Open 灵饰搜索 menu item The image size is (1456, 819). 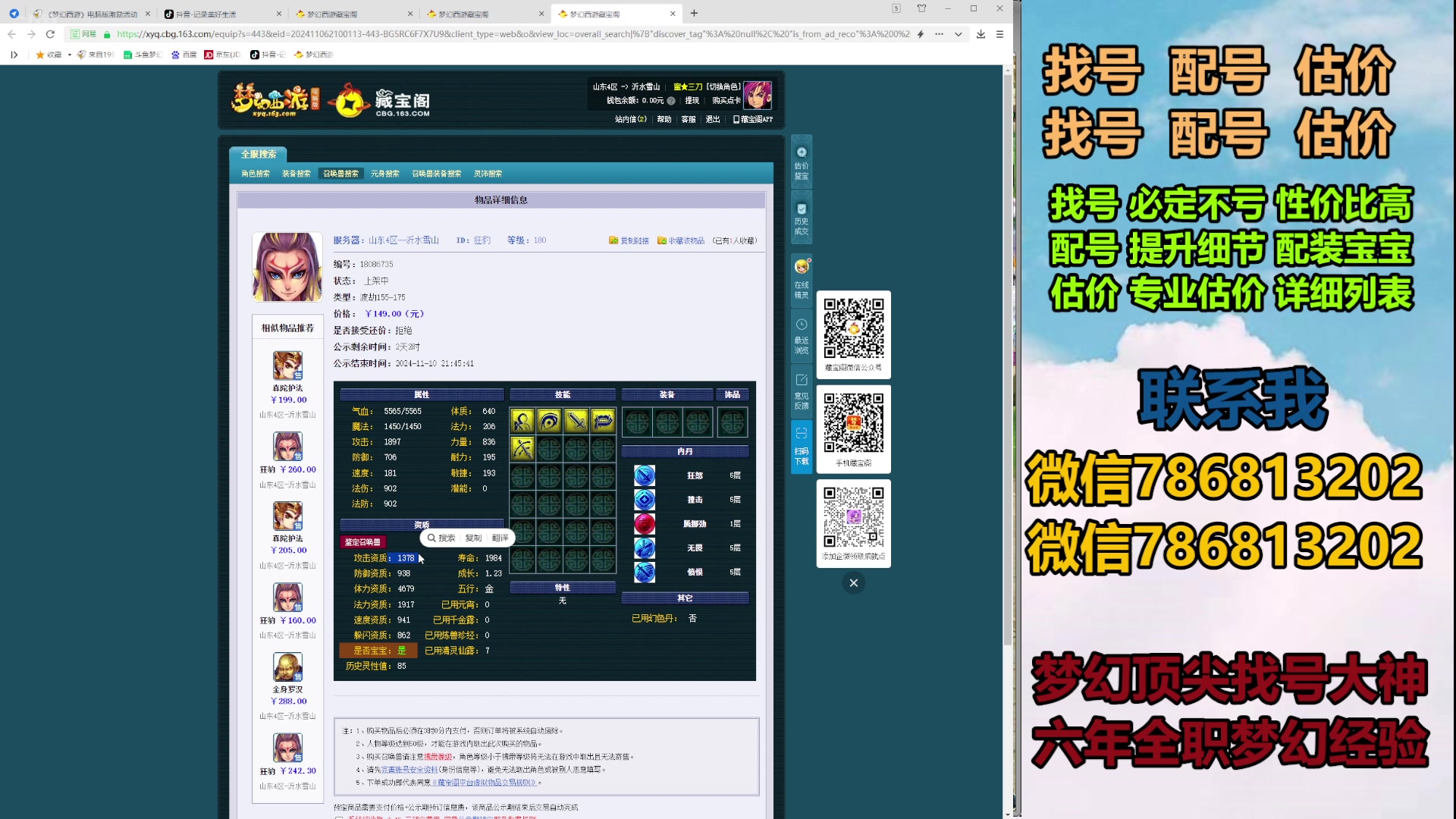point(488,174)
